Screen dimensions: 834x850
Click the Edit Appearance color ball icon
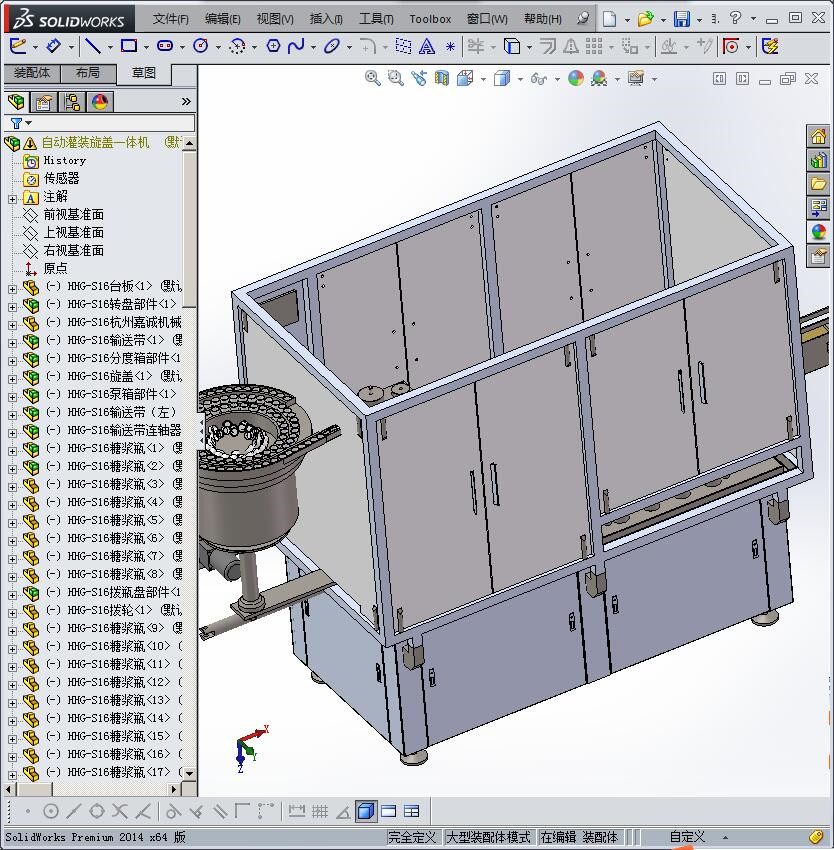pos(575,78)
